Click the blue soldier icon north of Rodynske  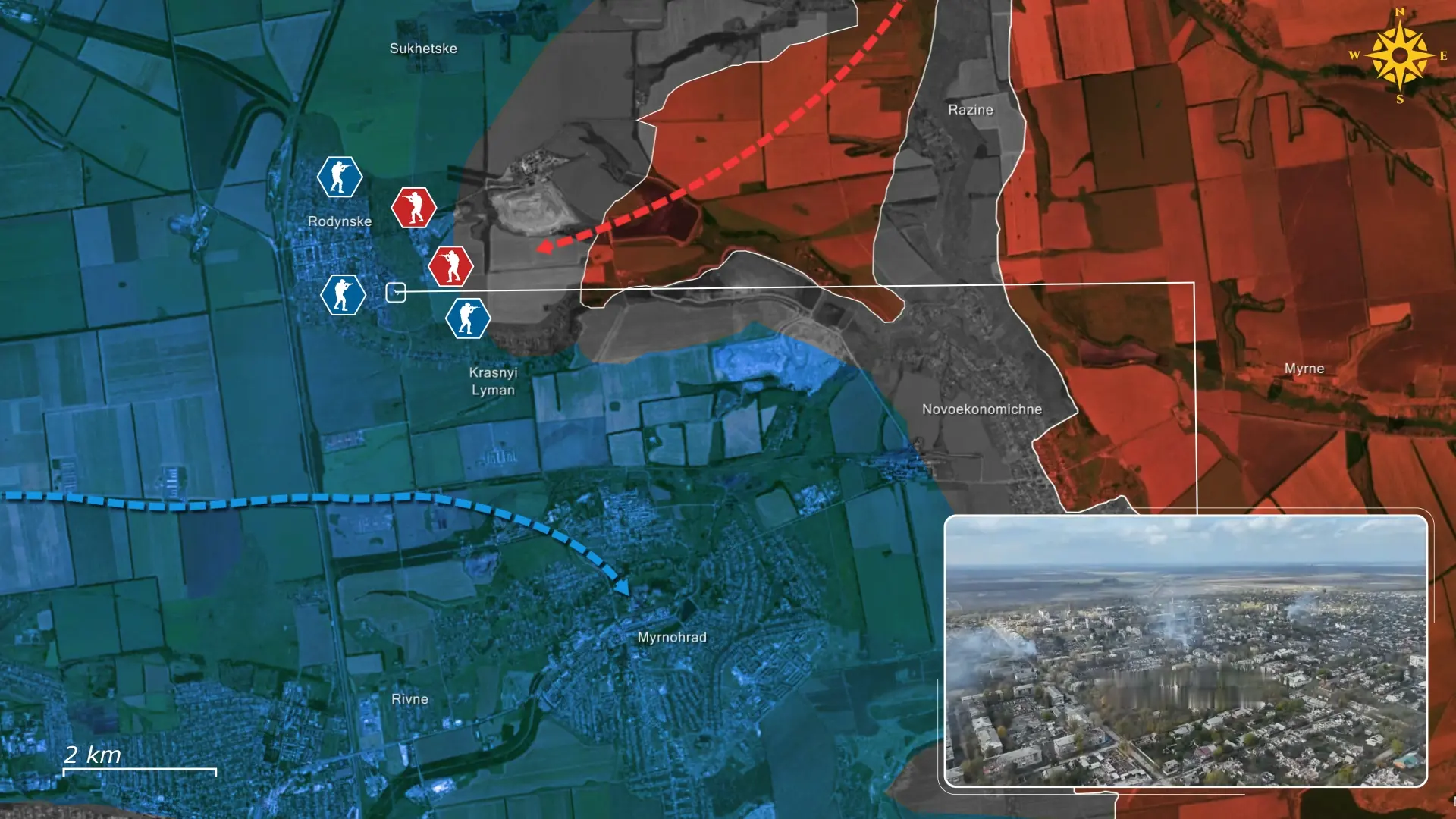pos(339,177)
